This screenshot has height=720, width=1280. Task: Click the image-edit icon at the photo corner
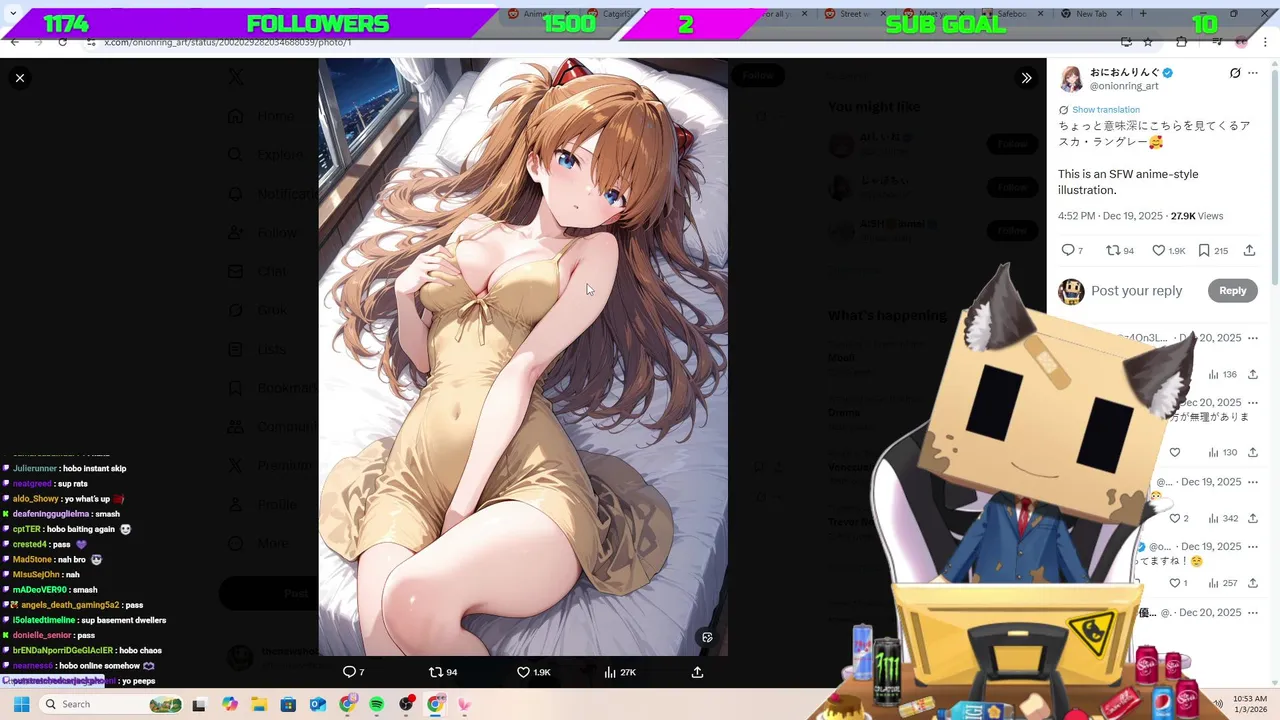(x=707, y=637)
